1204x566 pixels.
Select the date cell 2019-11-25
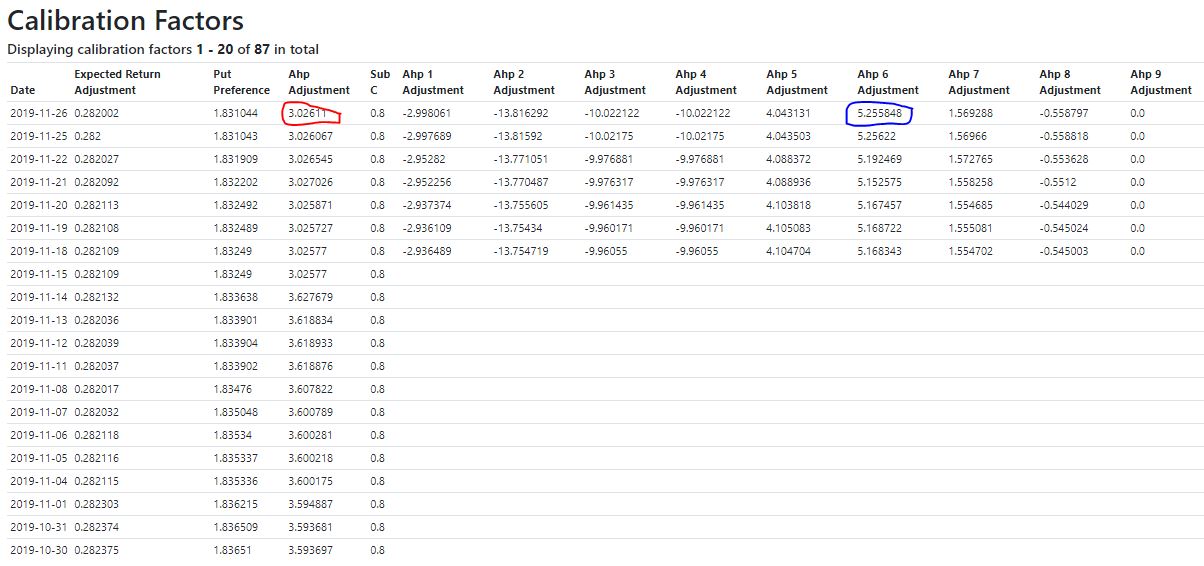click(38, 136)
